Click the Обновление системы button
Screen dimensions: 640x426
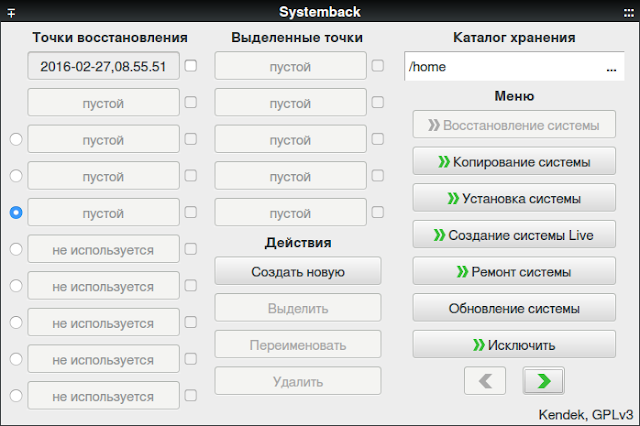[x=514, y=308]
